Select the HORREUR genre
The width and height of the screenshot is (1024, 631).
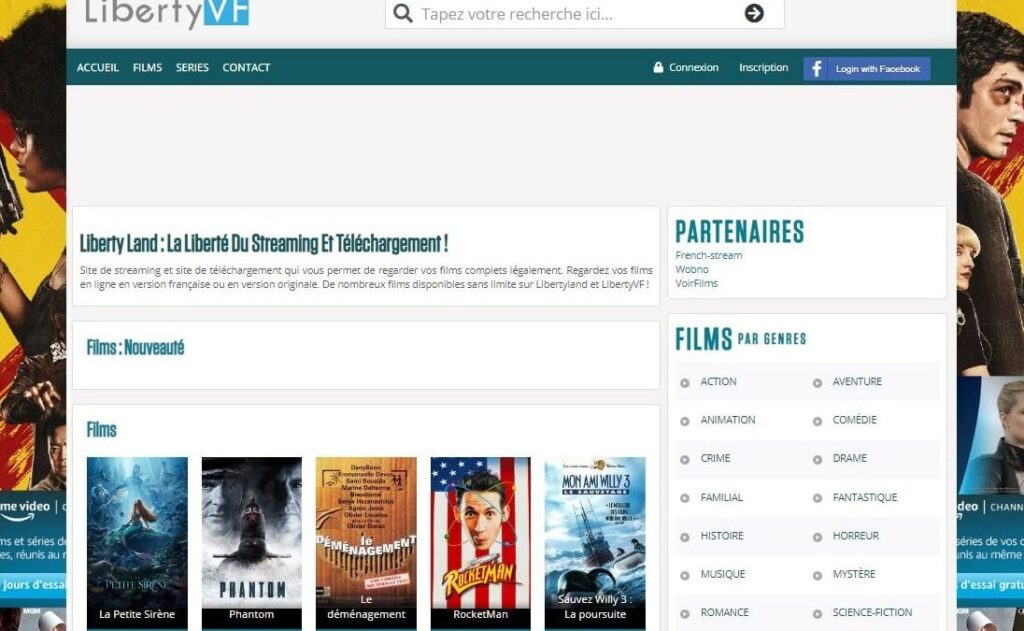[856, 536]
